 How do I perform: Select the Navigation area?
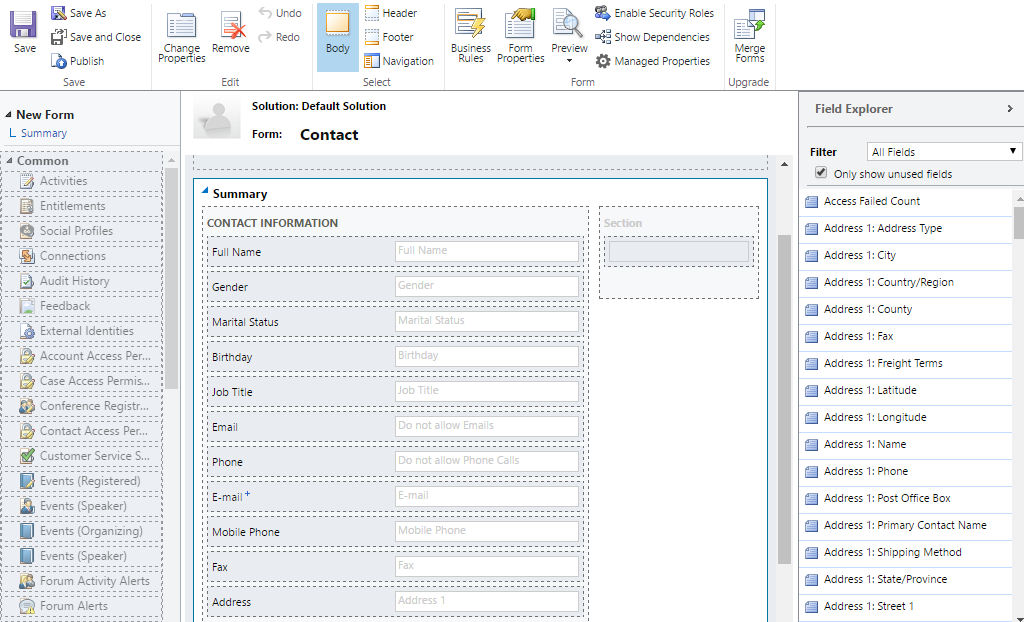pos(398,61)
